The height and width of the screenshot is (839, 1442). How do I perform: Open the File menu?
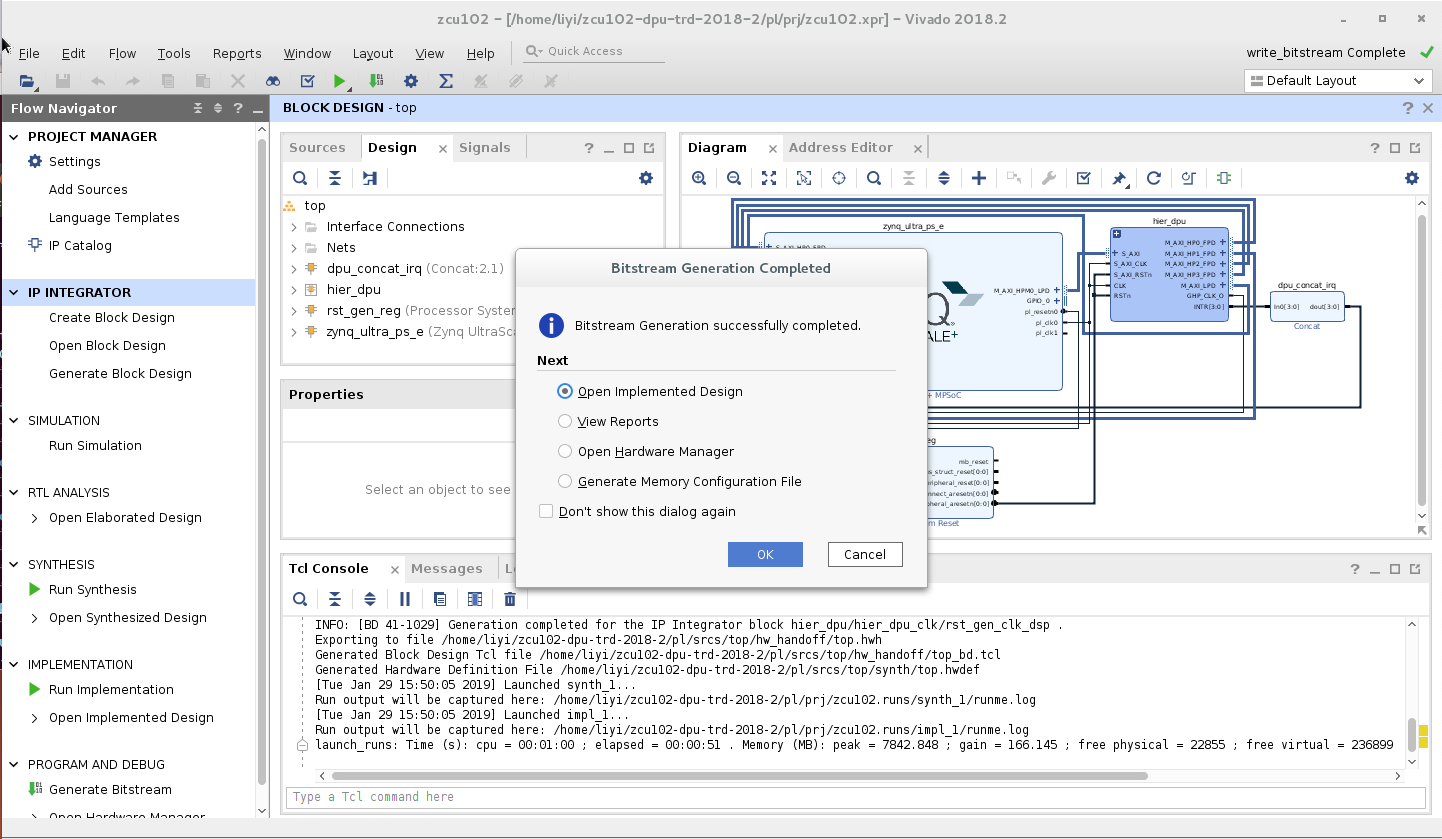(x=29, y=54)
